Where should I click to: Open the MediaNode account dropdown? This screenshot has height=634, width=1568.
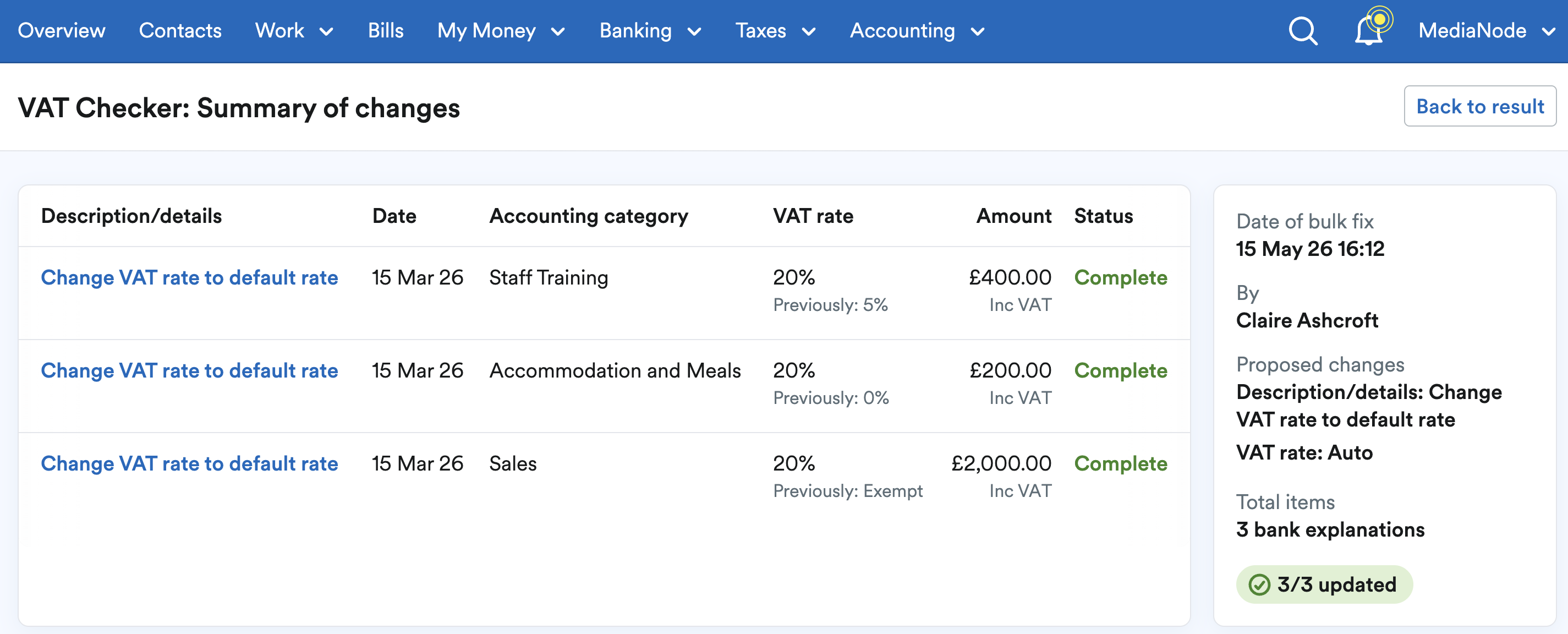tap(1486, 30)
